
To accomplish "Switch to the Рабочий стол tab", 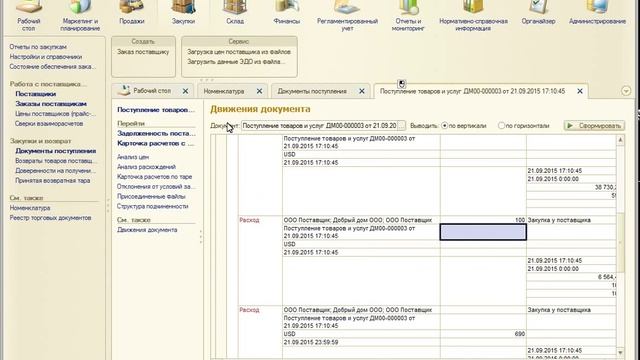I will tap(152, 91).
